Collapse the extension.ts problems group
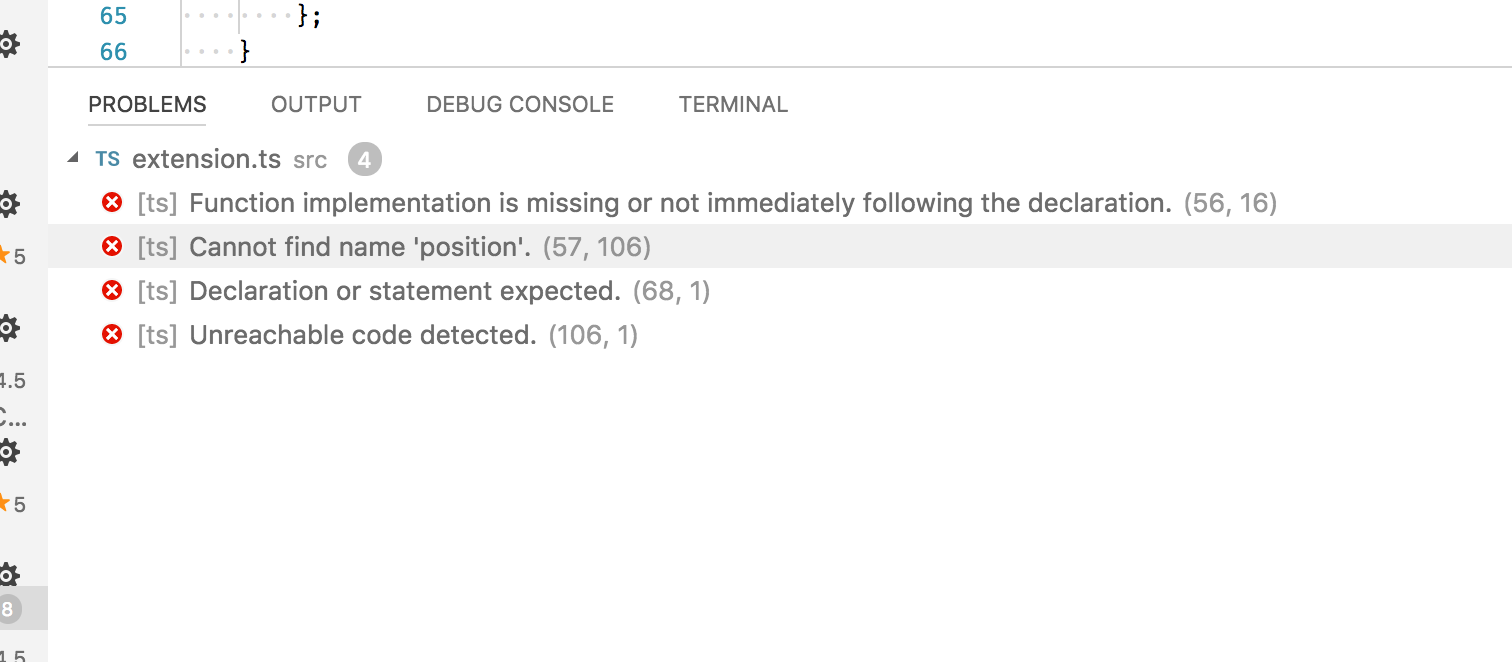 tap(72, 157)
